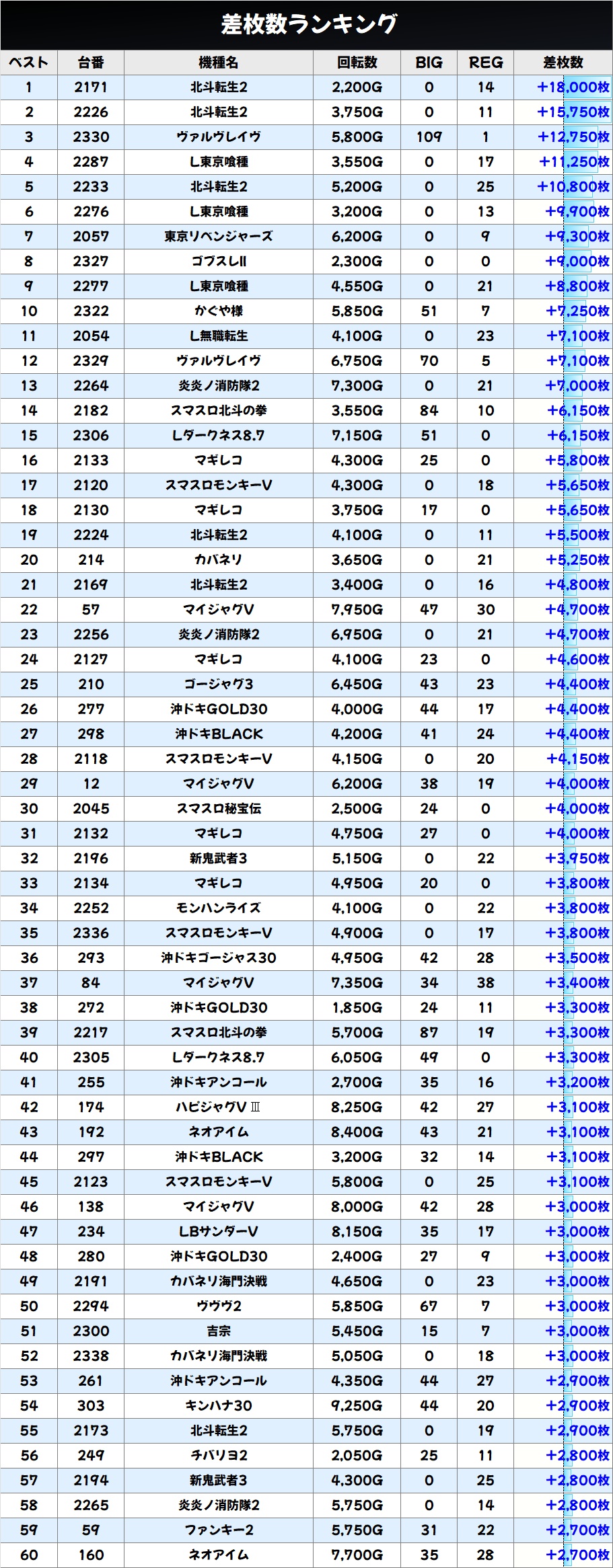Select the モンハンライズ row name
Image resolution: width=613 pixels, height=1568 pixels.
(219, 908)
